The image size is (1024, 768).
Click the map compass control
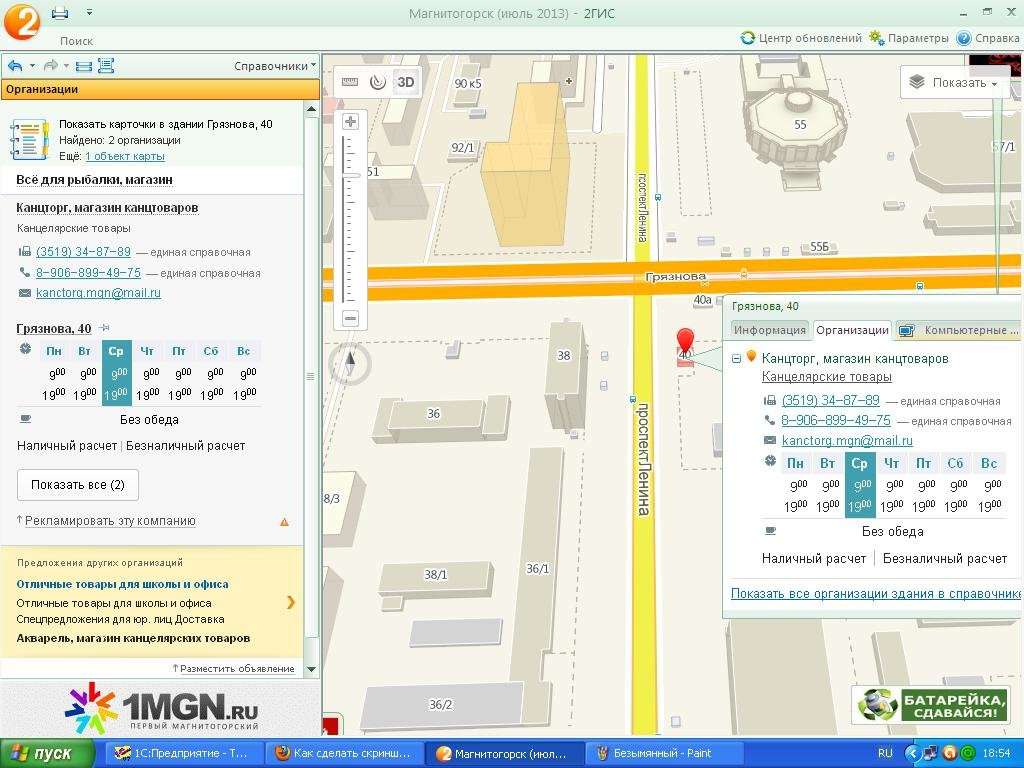(x=350, y=363)
